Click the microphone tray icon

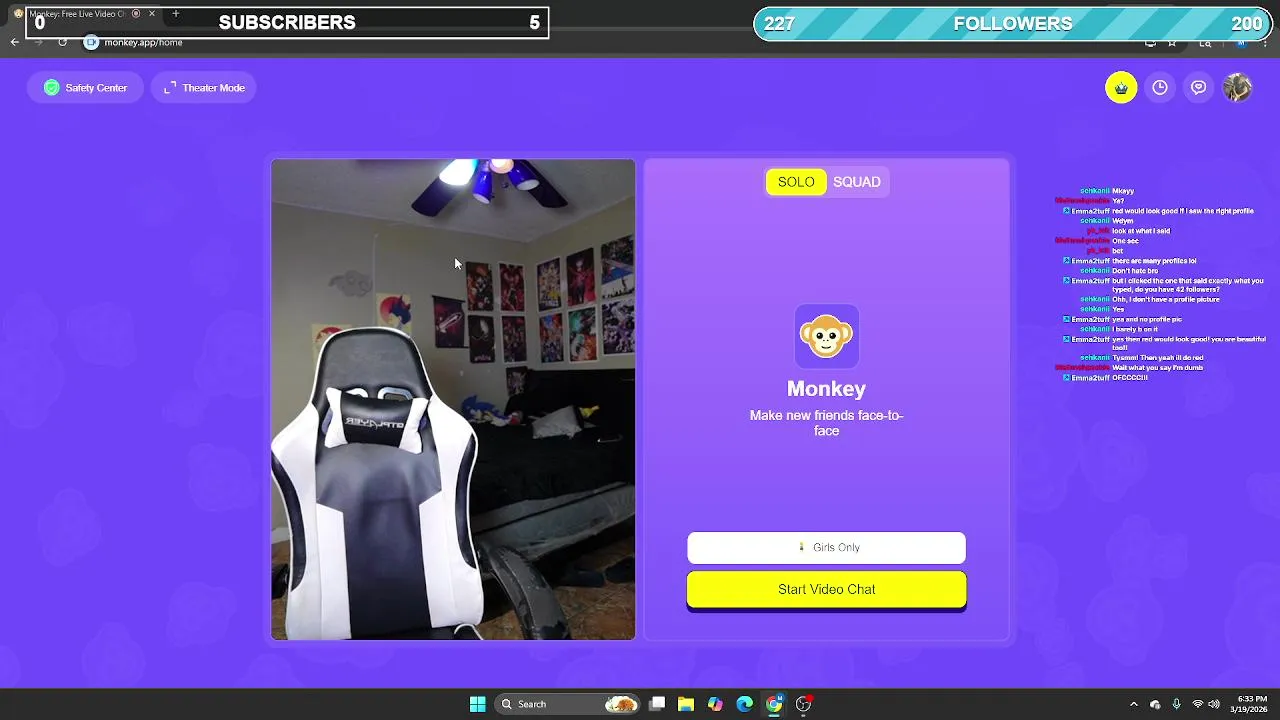coord(1176,704)
